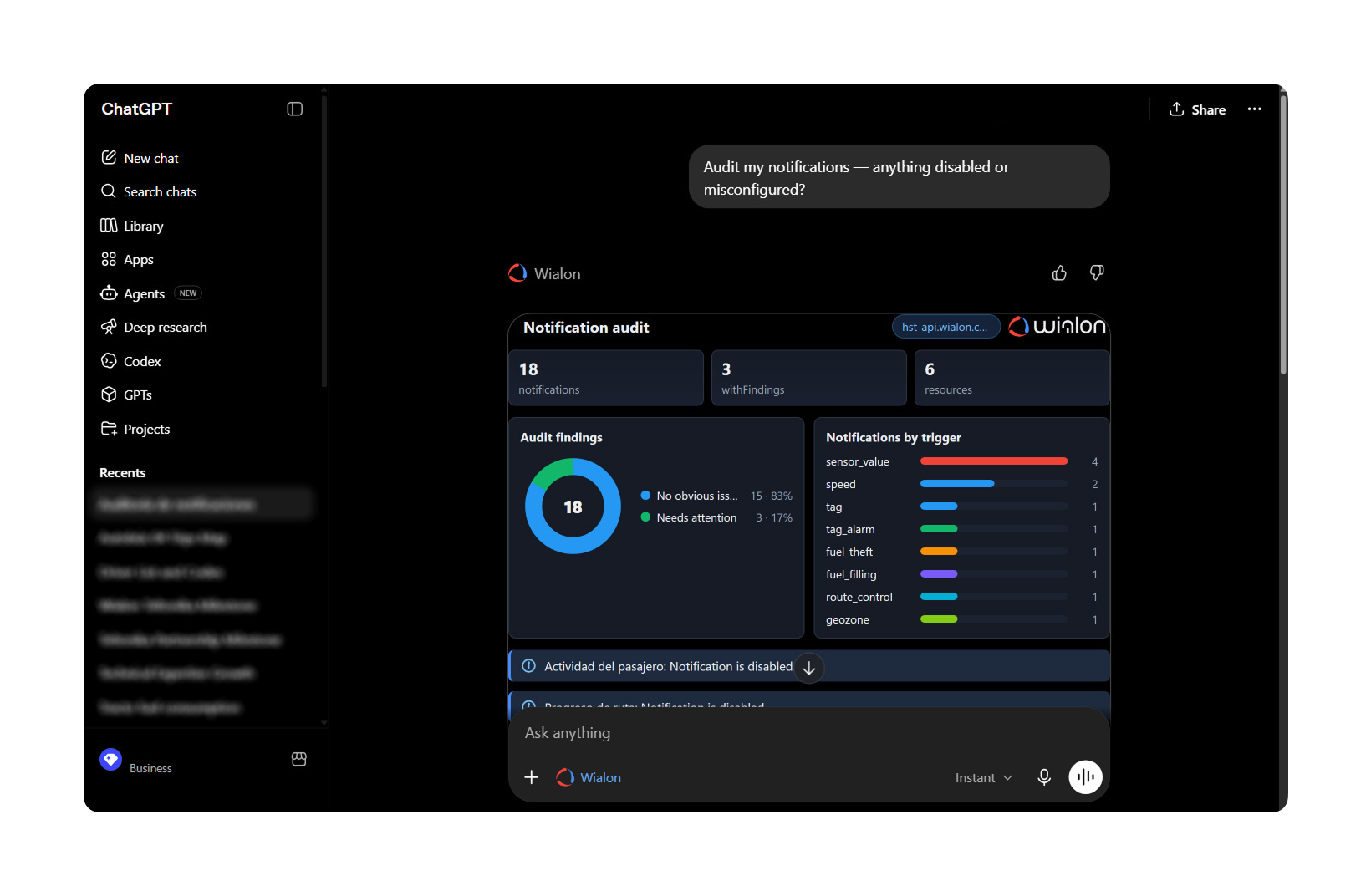Start voice mode with waveform button

coord(1085,777)
